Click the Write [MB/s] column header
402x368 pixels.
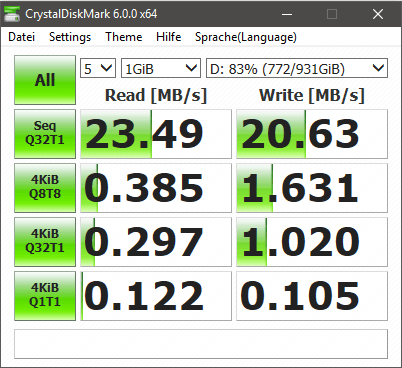point(312,95)
